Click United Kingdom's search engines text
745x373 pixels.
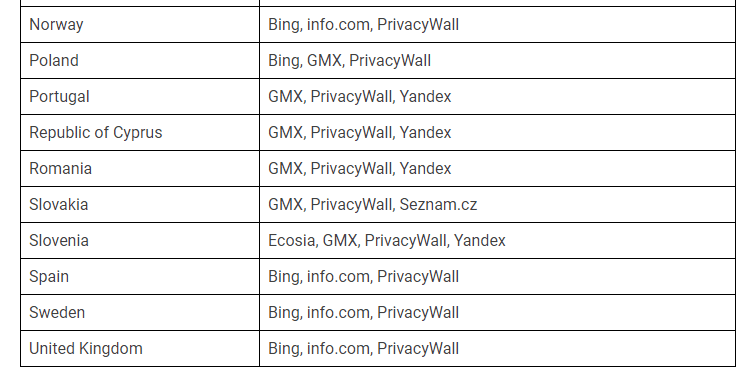(x=363, y=349)
